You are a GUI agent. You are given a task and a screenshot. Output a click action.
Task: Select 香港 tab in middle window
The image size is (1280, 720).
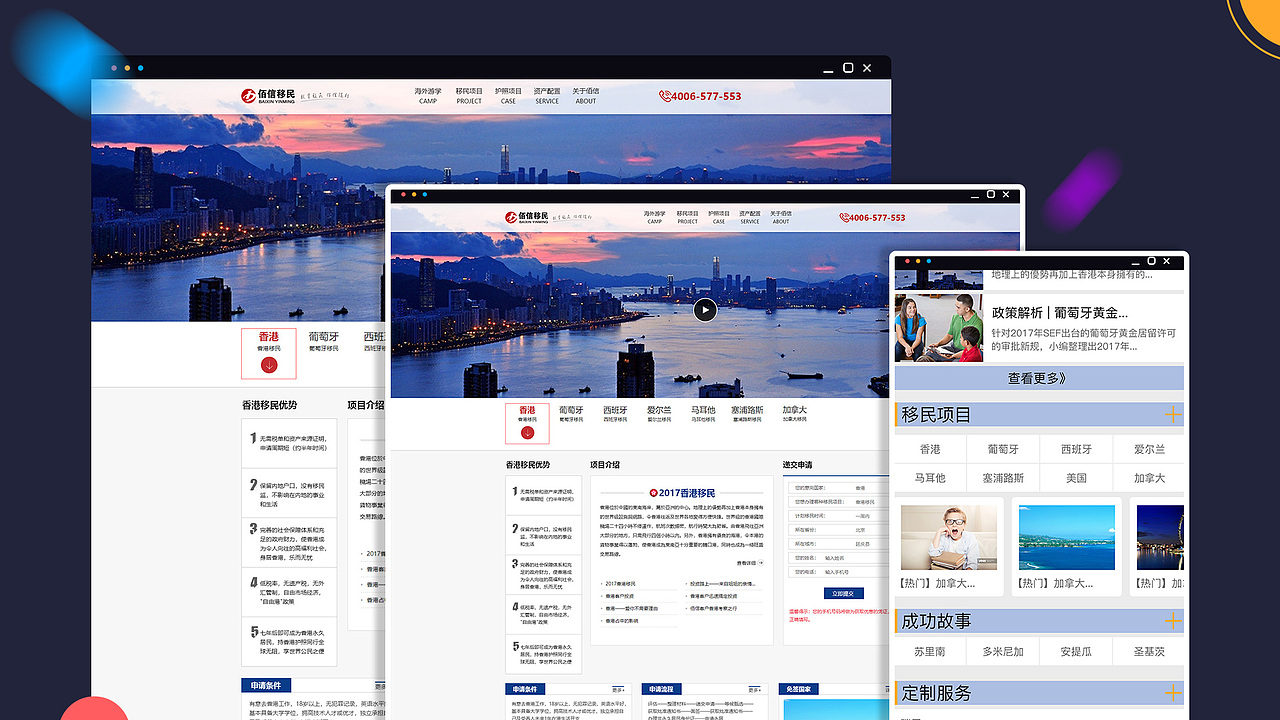point(527,422)
